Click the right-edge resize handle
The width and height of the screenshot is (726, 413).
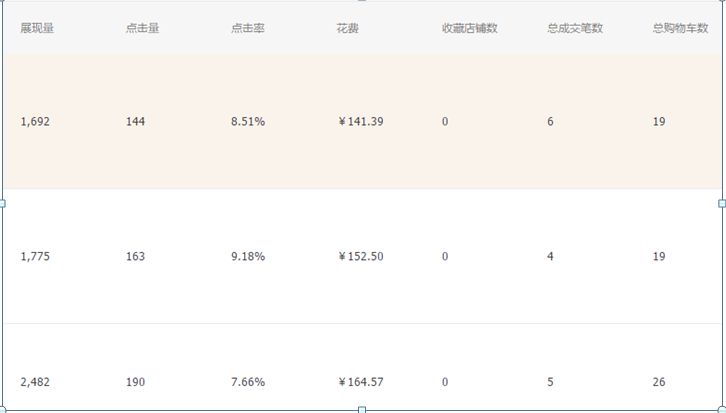coord(722,203)
